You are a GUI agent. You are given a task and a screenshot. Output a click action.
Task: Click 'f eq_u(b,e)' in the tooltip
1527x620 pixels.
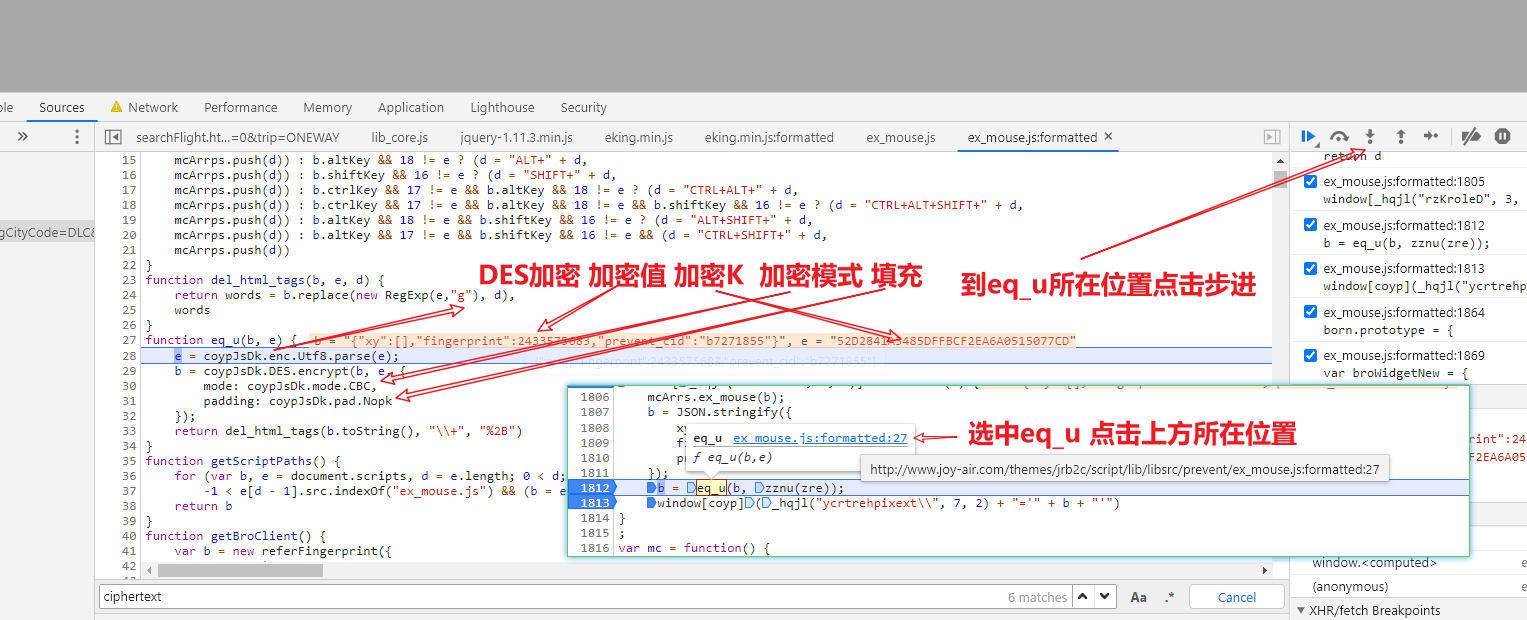(732, 458)
